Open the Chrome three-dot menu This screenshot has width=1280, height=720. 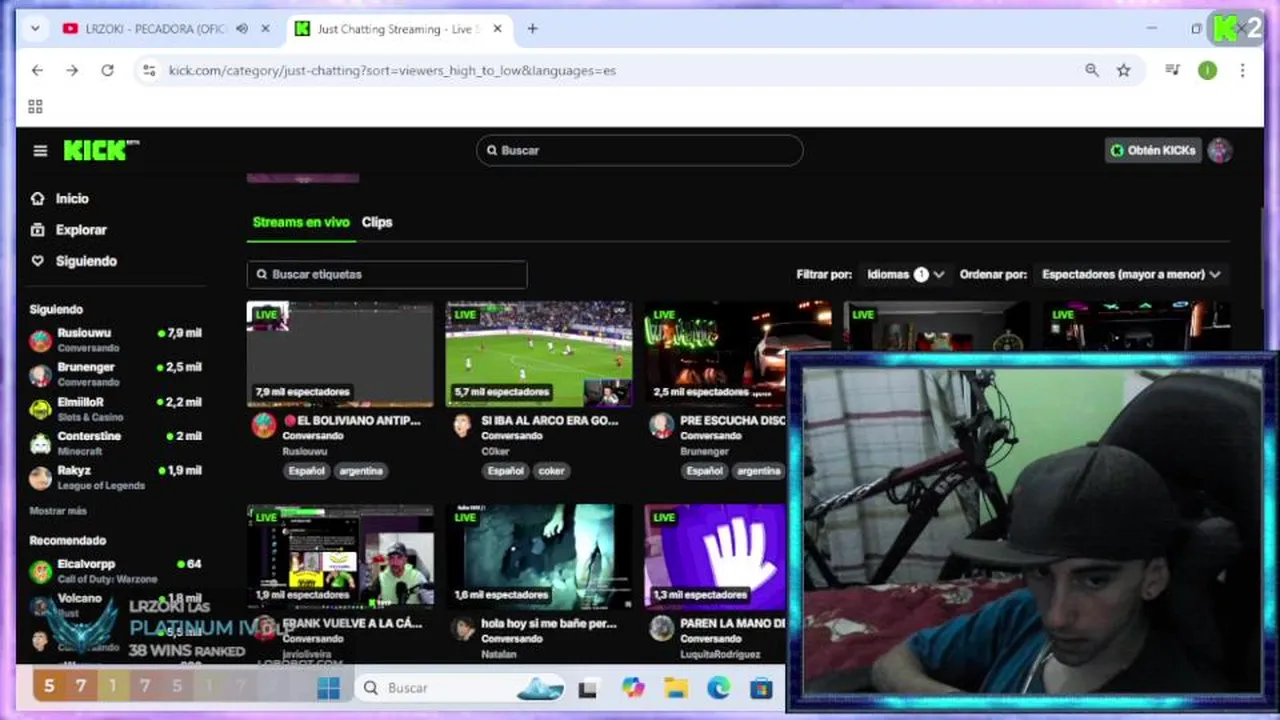click(x=1242, y=70)
